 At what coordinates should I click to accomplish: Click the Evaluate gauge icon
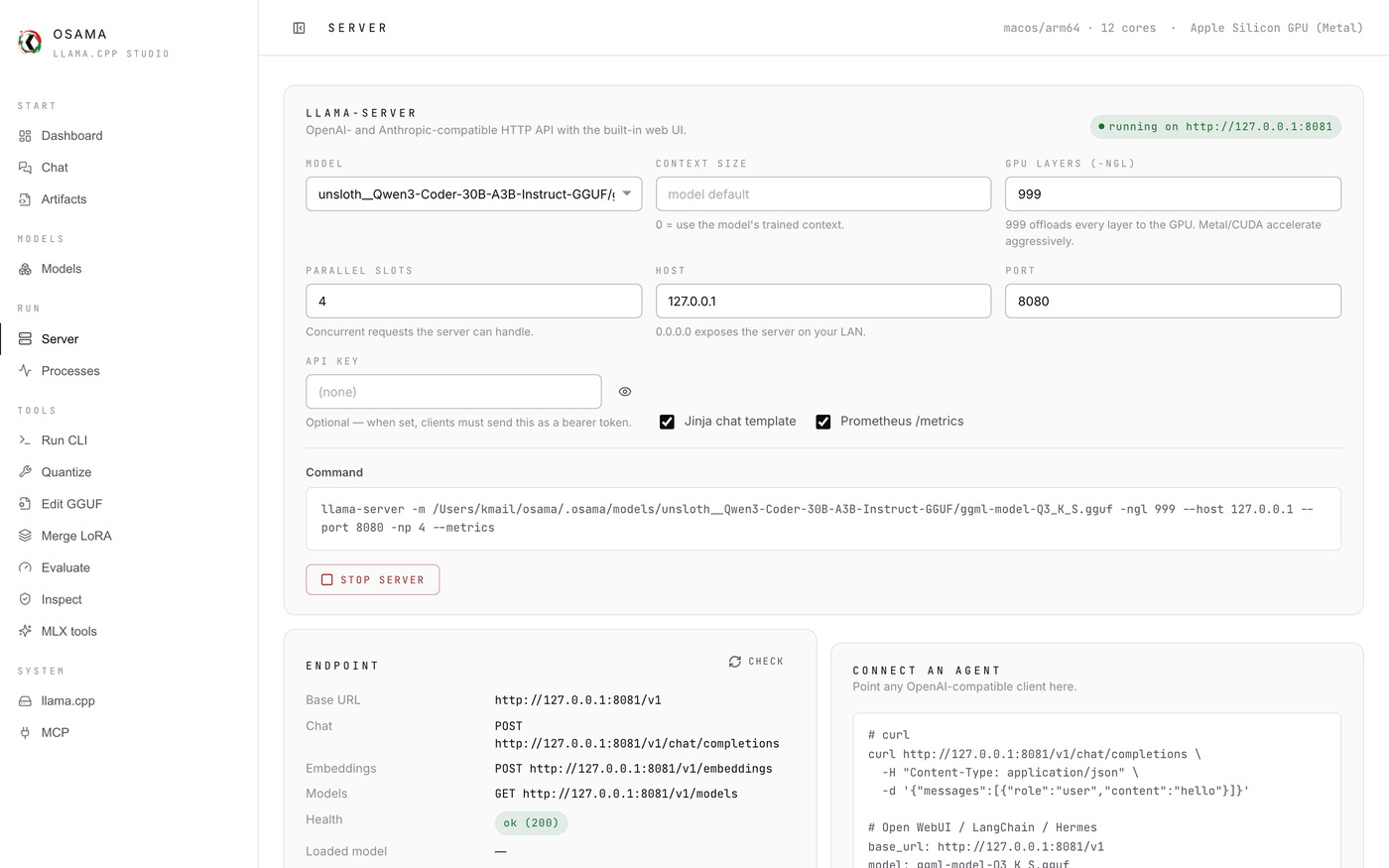pyautogui.click(x=25, y=567)
